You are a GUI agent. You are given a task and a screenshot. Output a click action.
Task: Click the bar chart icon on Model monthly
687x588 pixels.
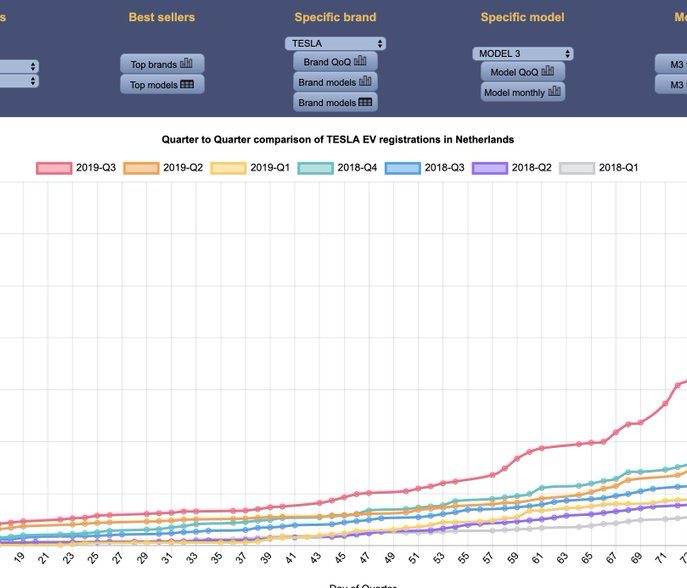pos(554,91)
